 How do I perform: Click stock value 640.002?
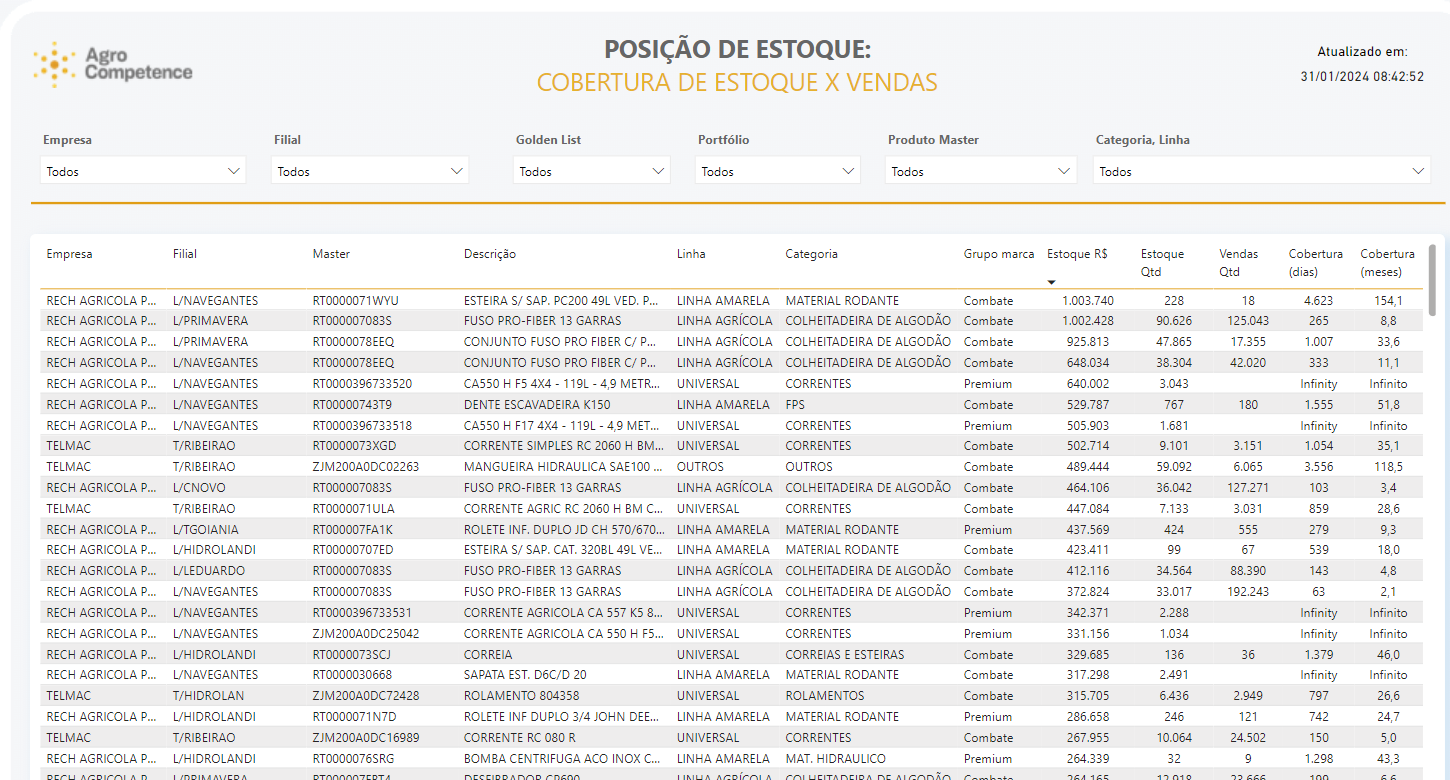1088,384
